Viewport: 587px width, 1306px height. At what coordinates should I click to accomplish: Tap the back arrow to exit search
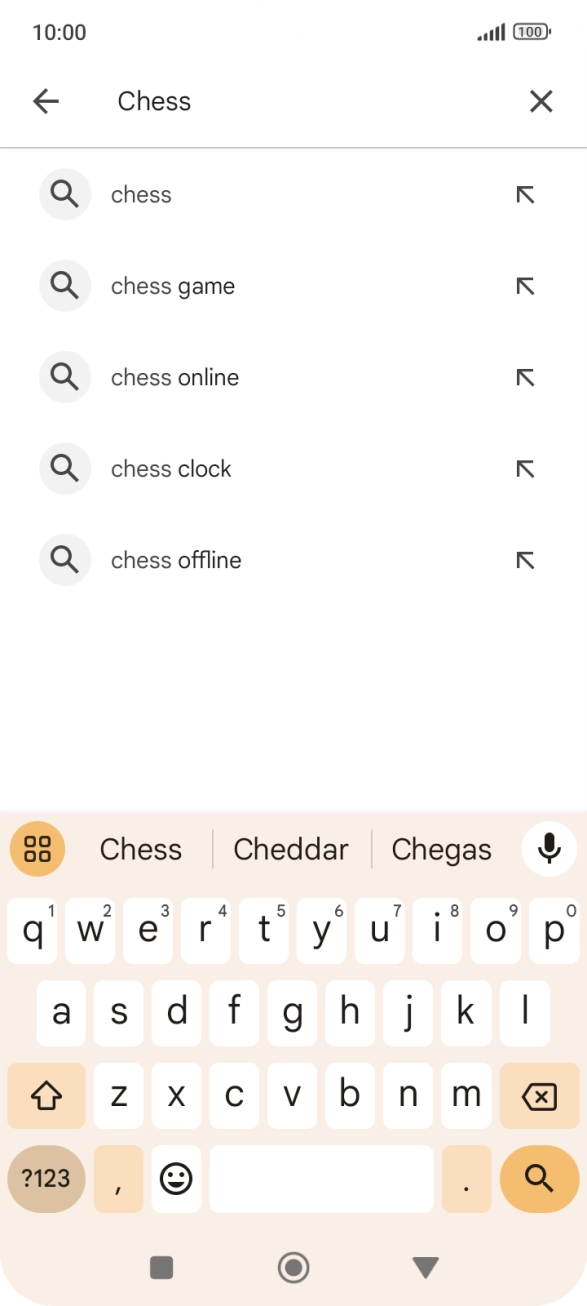tap(46, 101)
